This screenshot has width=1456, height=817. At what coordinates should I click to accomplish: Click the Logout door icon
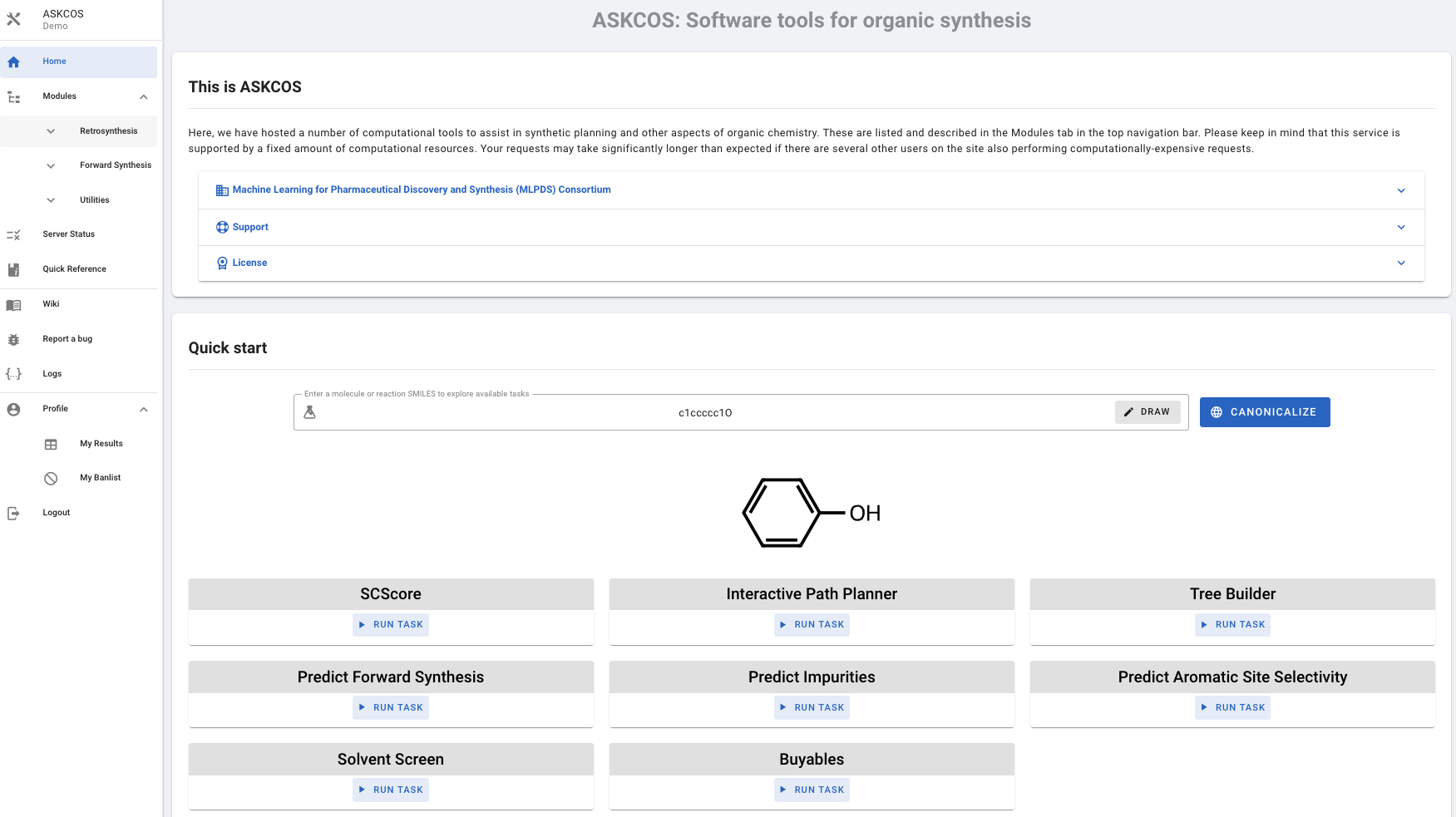(13, 514)
